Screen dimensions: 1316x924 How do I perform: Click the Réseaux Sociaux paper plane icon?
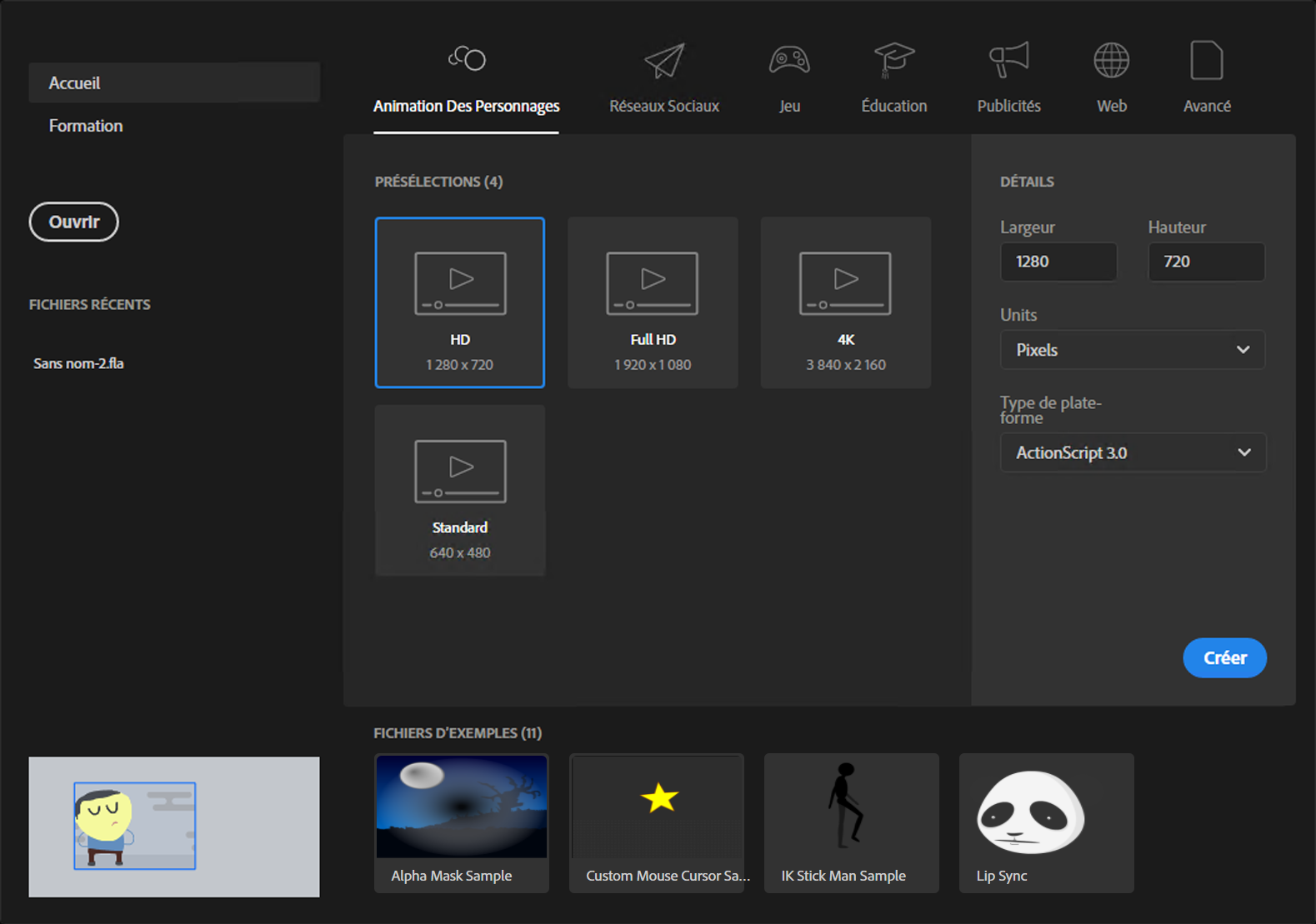click(x=664, y=61)
